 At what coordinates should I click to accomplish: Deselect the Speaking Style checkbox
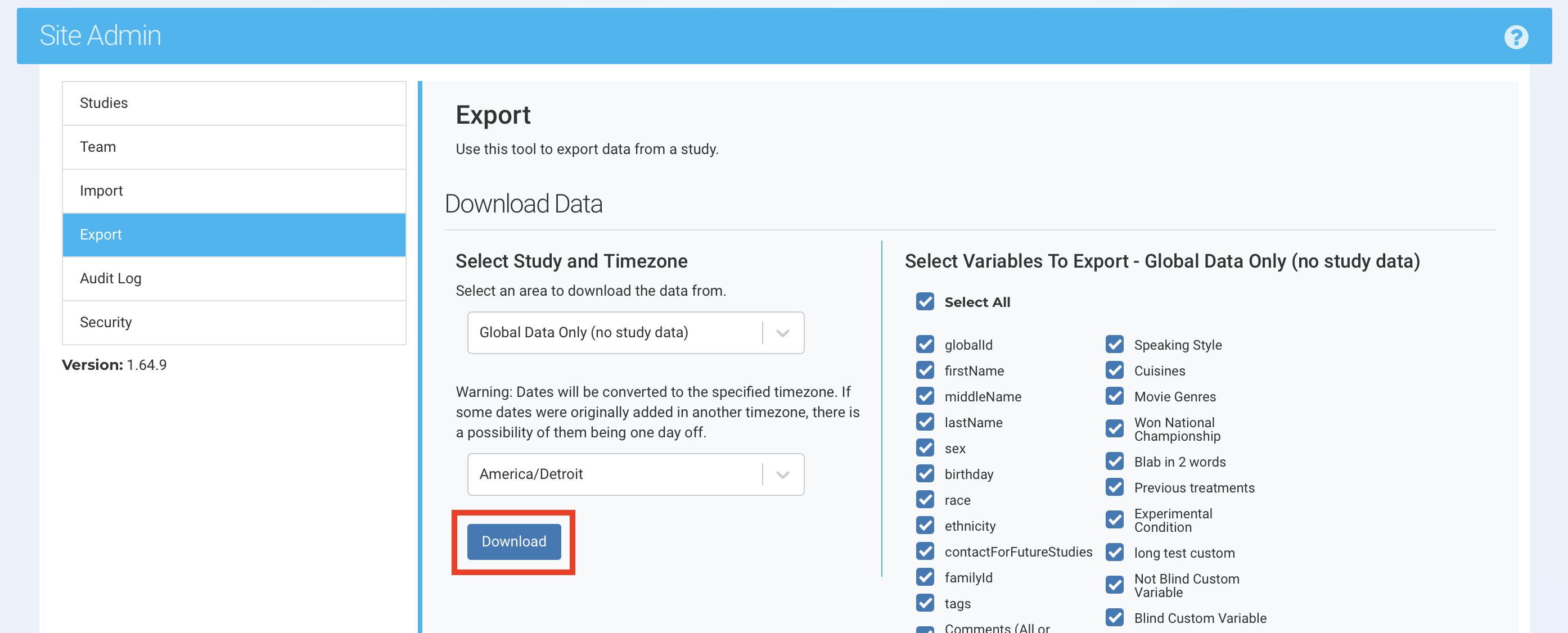[x=1114, y=345]
